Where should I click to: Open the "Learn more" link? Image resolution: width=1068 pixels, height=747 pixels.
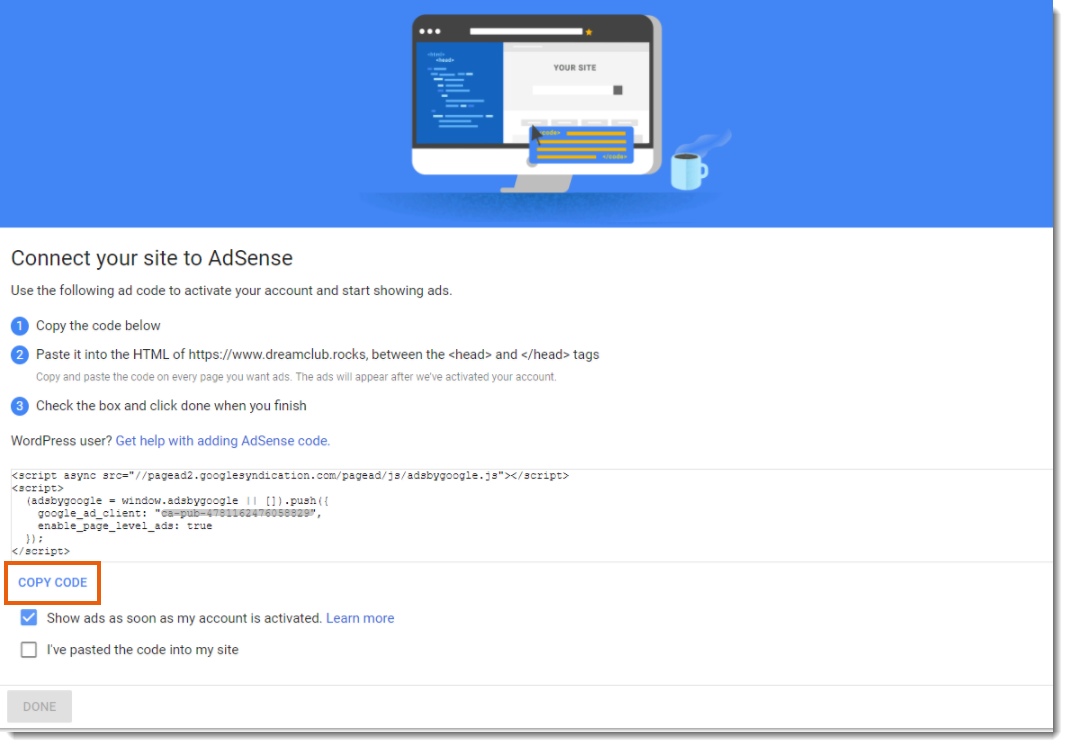(x=360, y=618)
